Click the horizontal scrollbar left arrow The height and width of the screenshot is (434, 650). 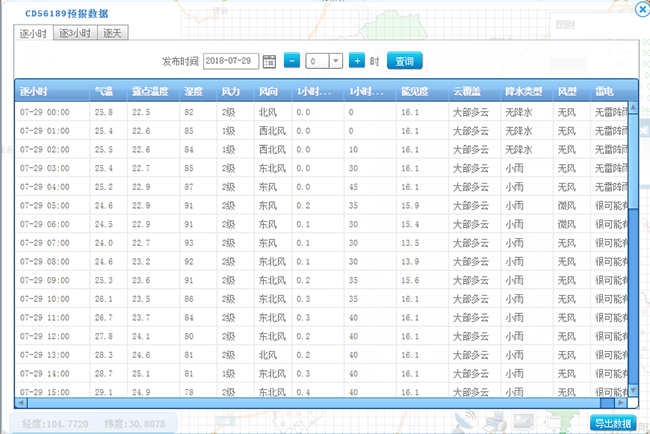coord(21,402)
